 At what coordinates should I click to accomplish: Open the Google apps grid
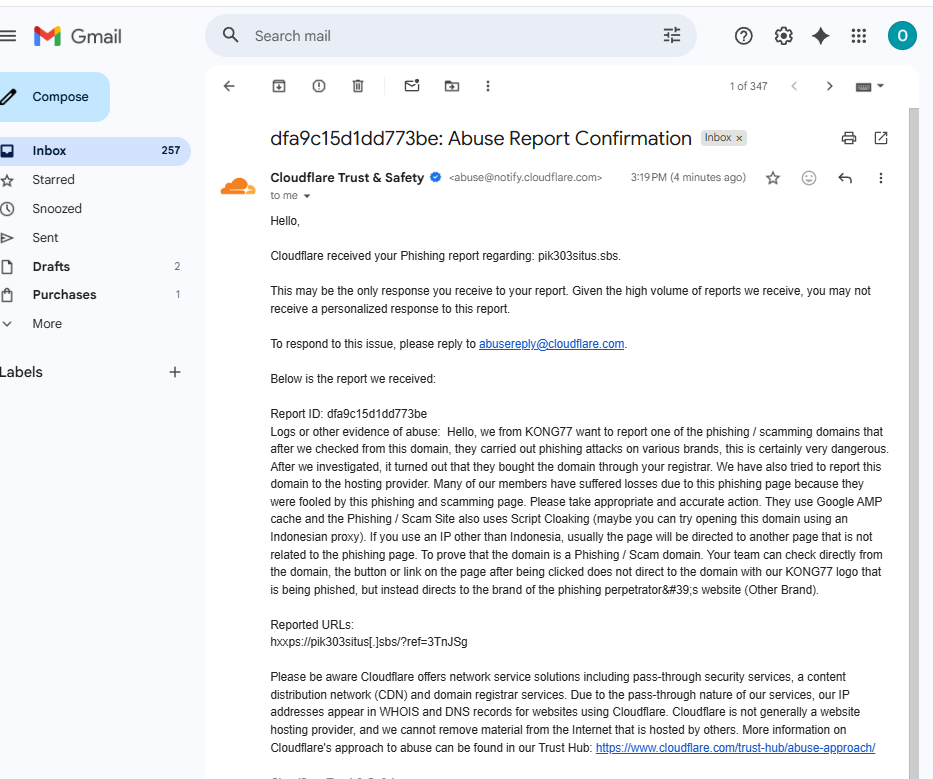[x=859, y=36]
